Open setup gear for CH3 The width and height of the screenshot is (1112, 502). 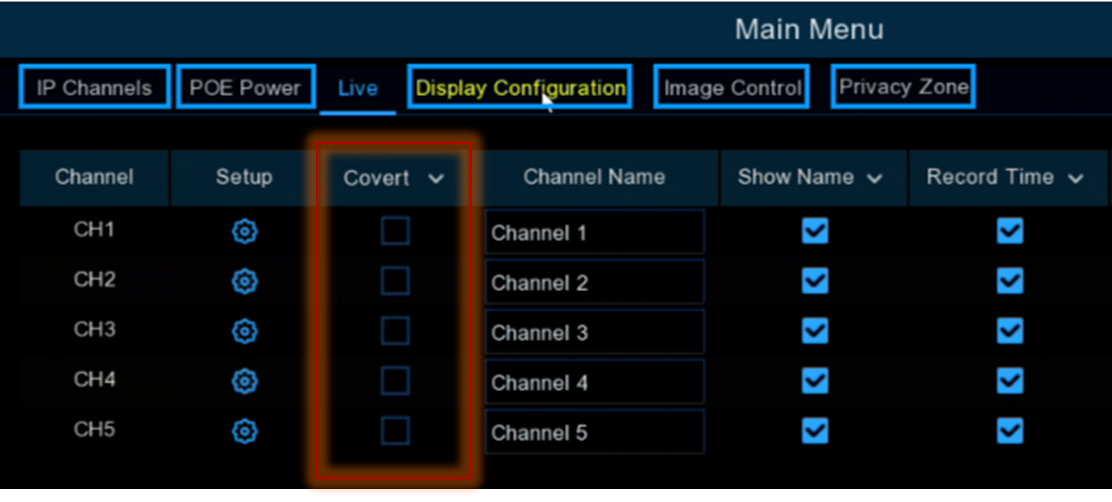245,331
